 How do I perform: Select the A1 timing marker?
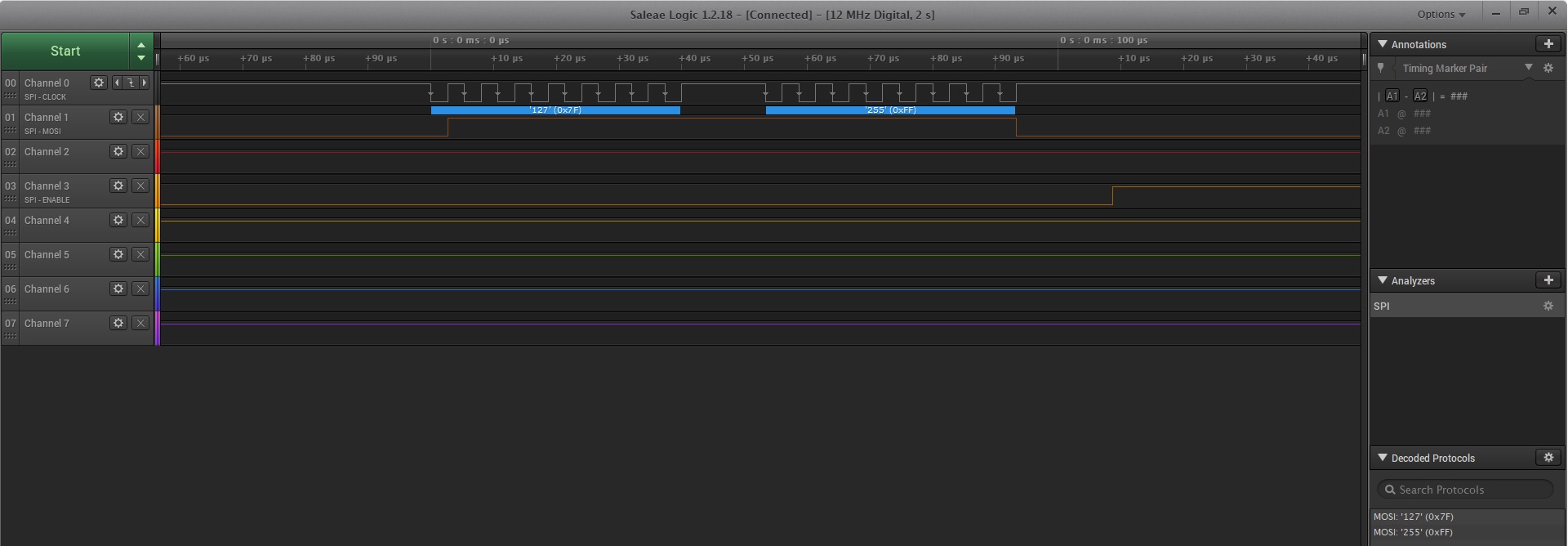tap(1392, 96)
